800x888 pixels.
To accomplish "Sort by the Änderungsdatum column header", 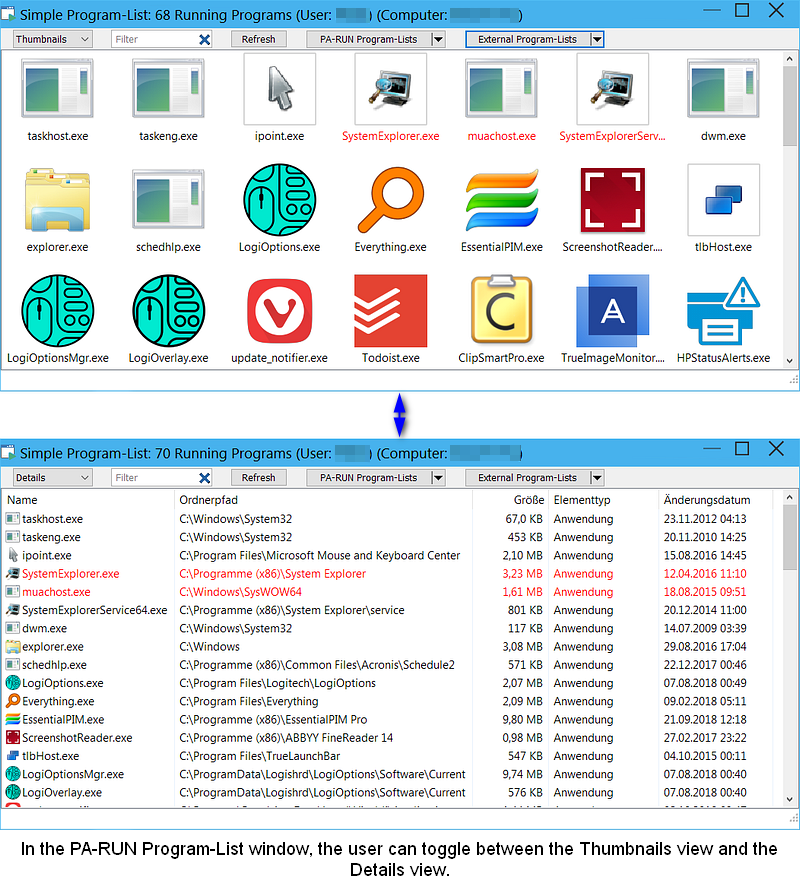I will tap(706, 500).
